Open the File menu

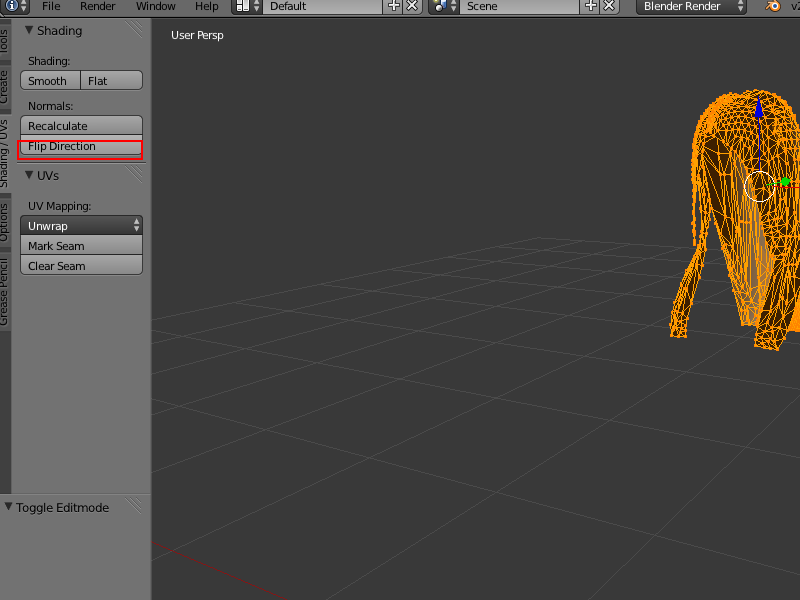tap(51, 6)
